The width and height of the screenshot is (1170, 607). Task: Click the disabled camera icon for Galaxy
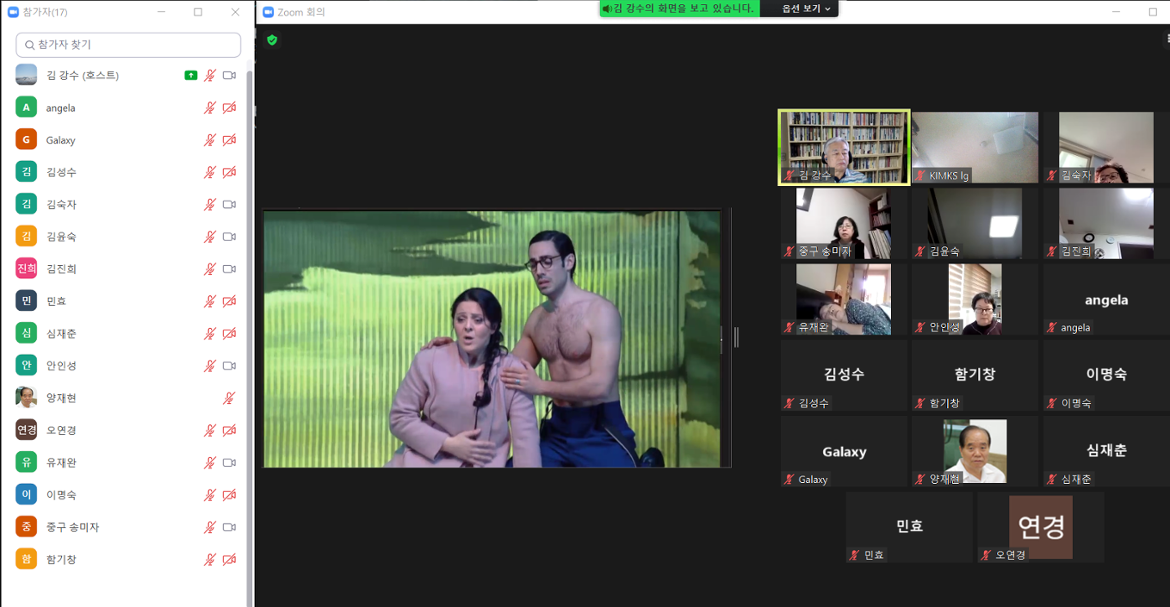coord(229,140)
